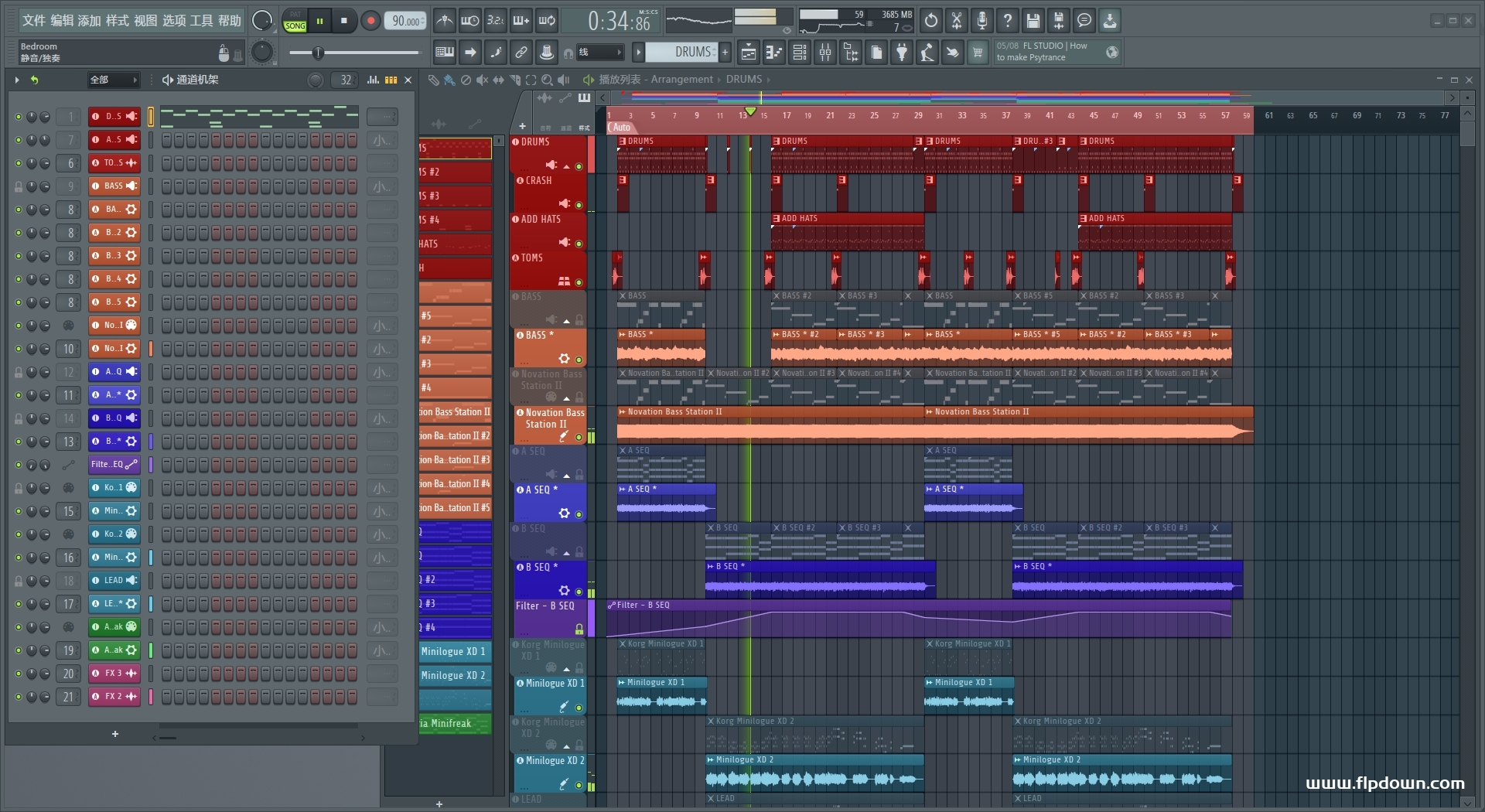Click the channel rack swing knob
This screenshot has width=1485, height=812.
(316, 80)
